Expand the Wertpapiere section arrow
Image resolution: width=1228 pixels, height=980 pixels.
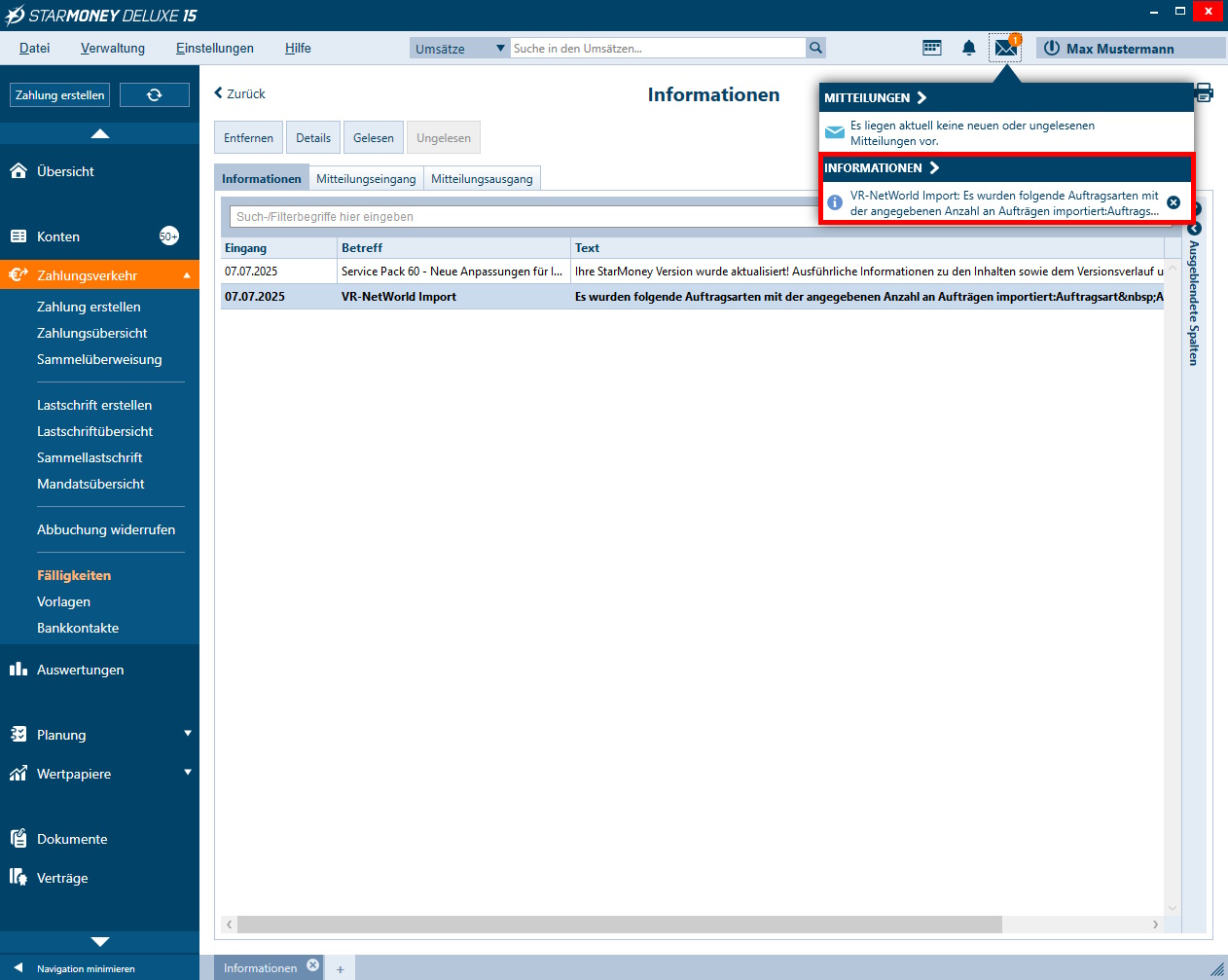pos(188,773)
